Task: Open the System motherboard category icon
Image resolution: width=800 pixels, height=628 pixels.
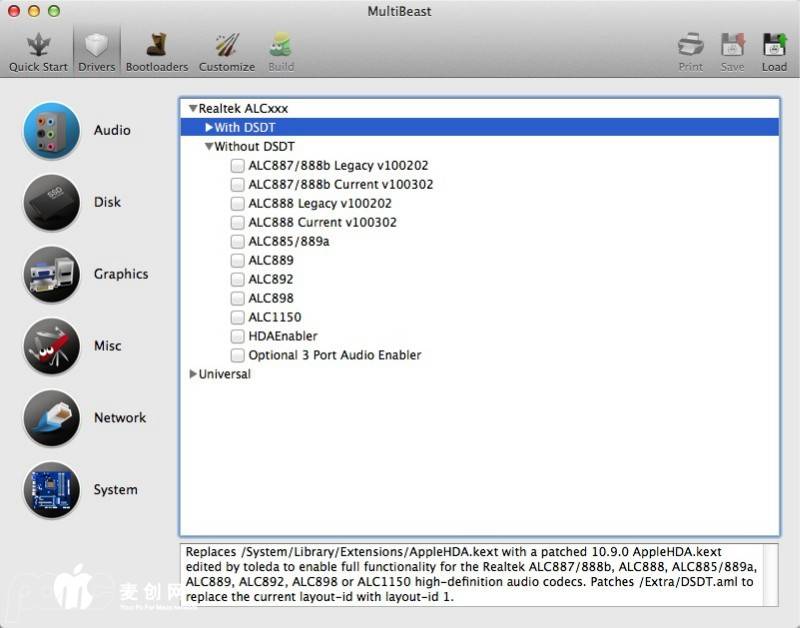Action: pos(51,490)
